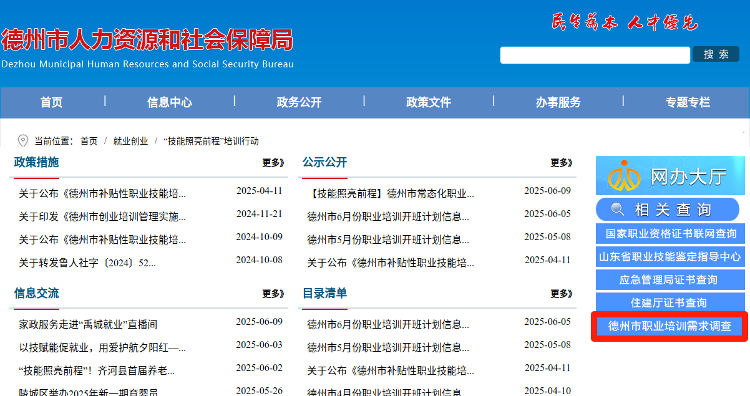Expand 更多 for 目录清单 section
The height and width of the screenshot is (396, 750).
[562, 294]
